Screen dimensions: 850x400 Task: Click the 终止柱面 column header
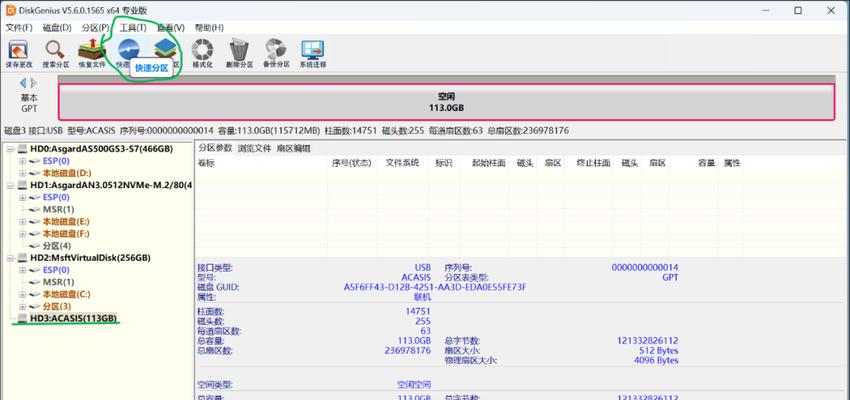click(594, 163)
